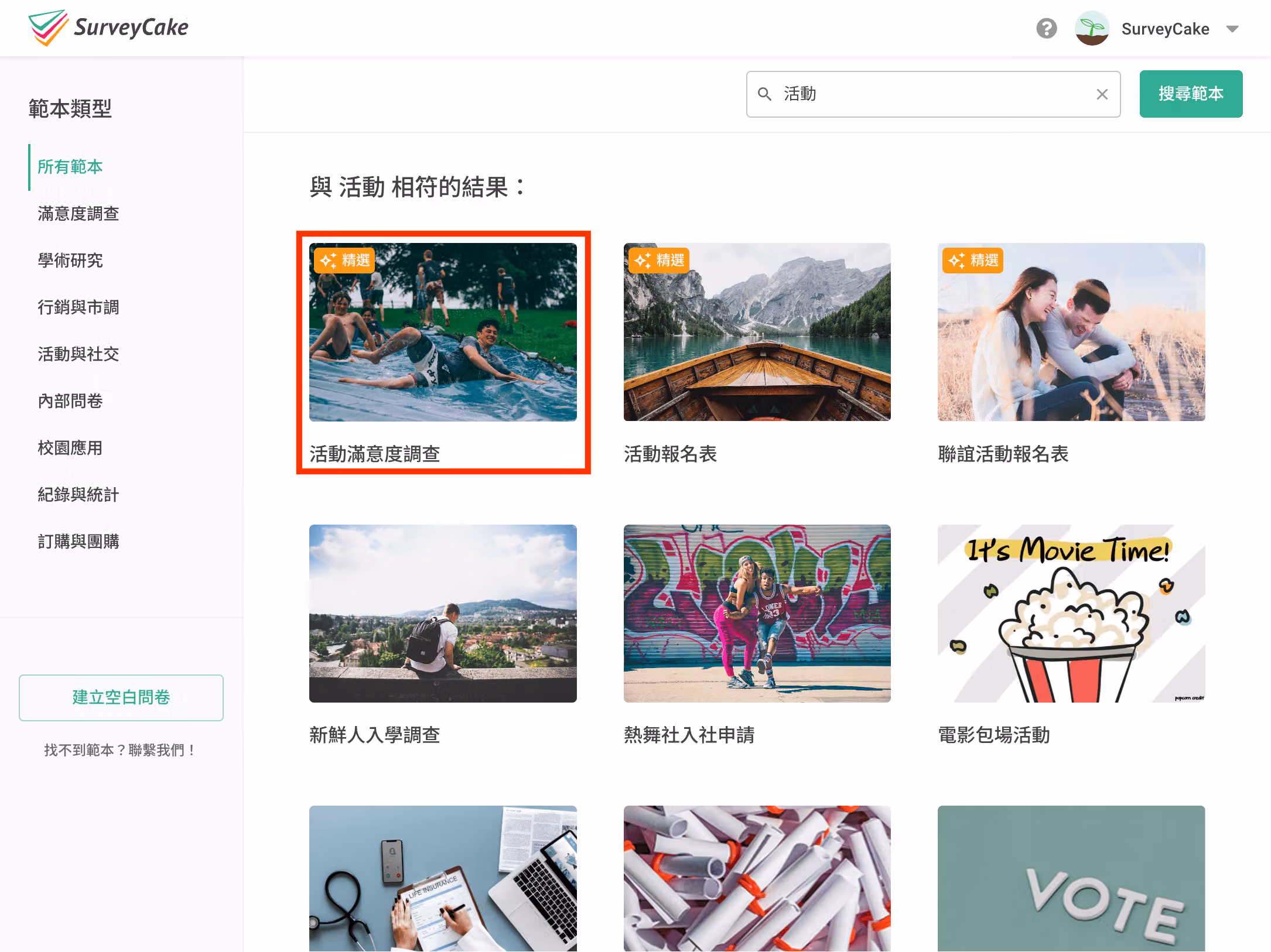
Task: Click the SurveyCake logo
Action: pos(108,28)
